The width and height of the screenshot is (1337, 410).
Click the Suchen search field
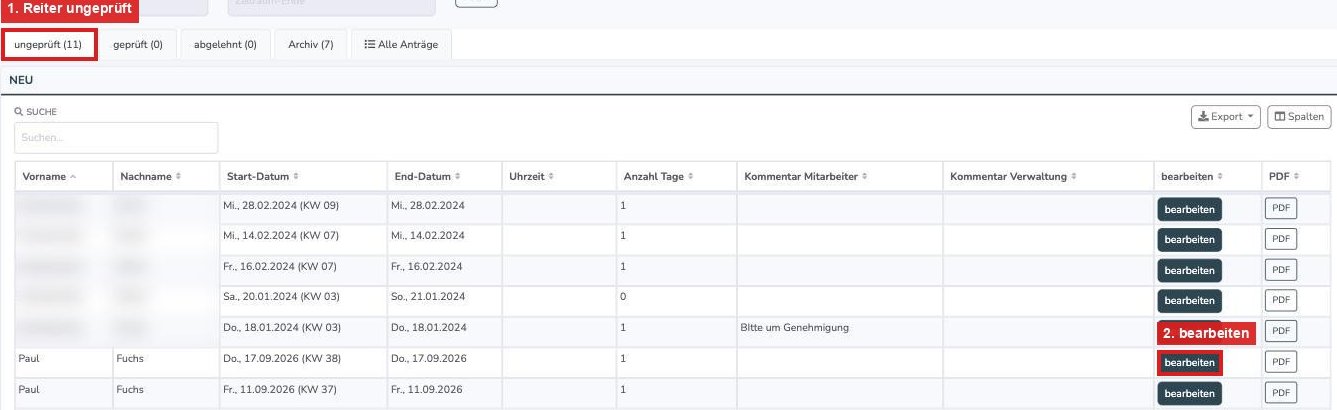click(116, 138)
